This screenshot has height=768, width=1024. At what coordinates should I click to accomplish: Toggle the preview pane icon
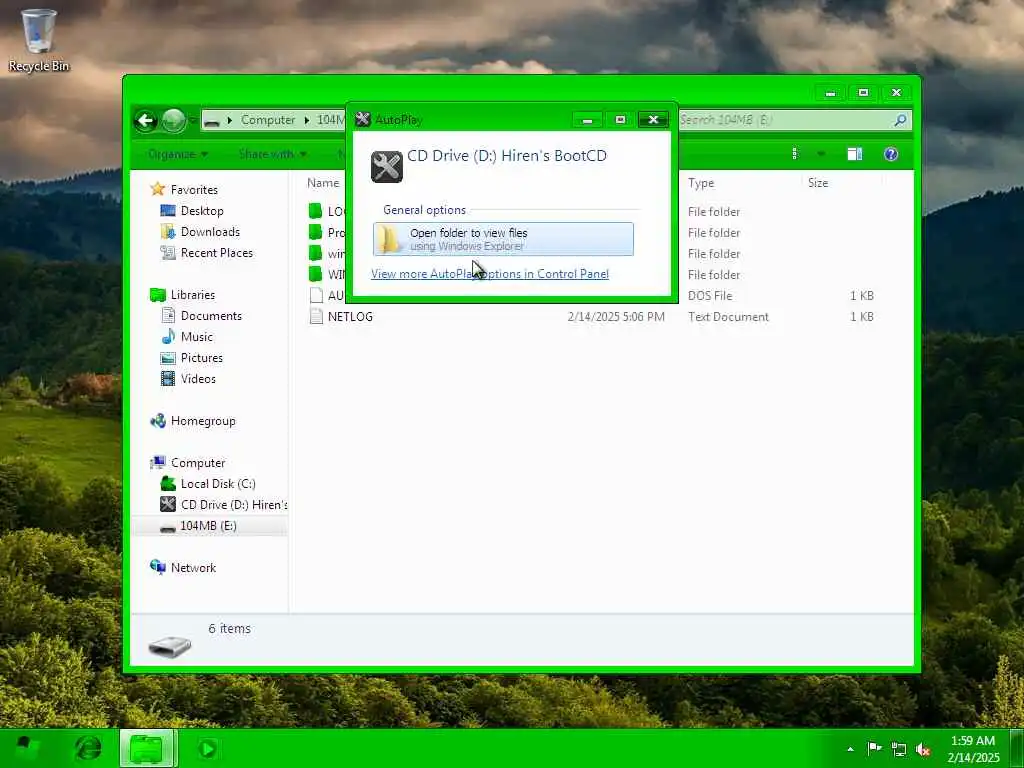click(x=855, y=154)
